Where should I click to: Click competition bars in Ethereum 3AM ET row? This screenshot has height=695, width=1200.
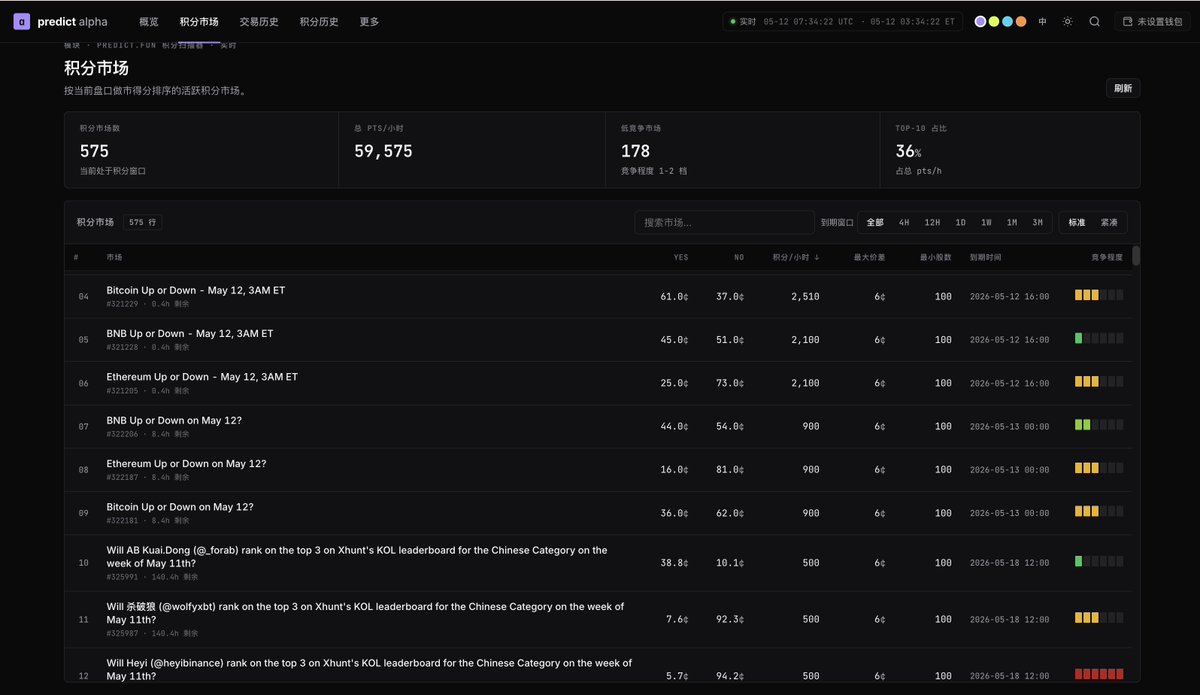click(1099, 382)
